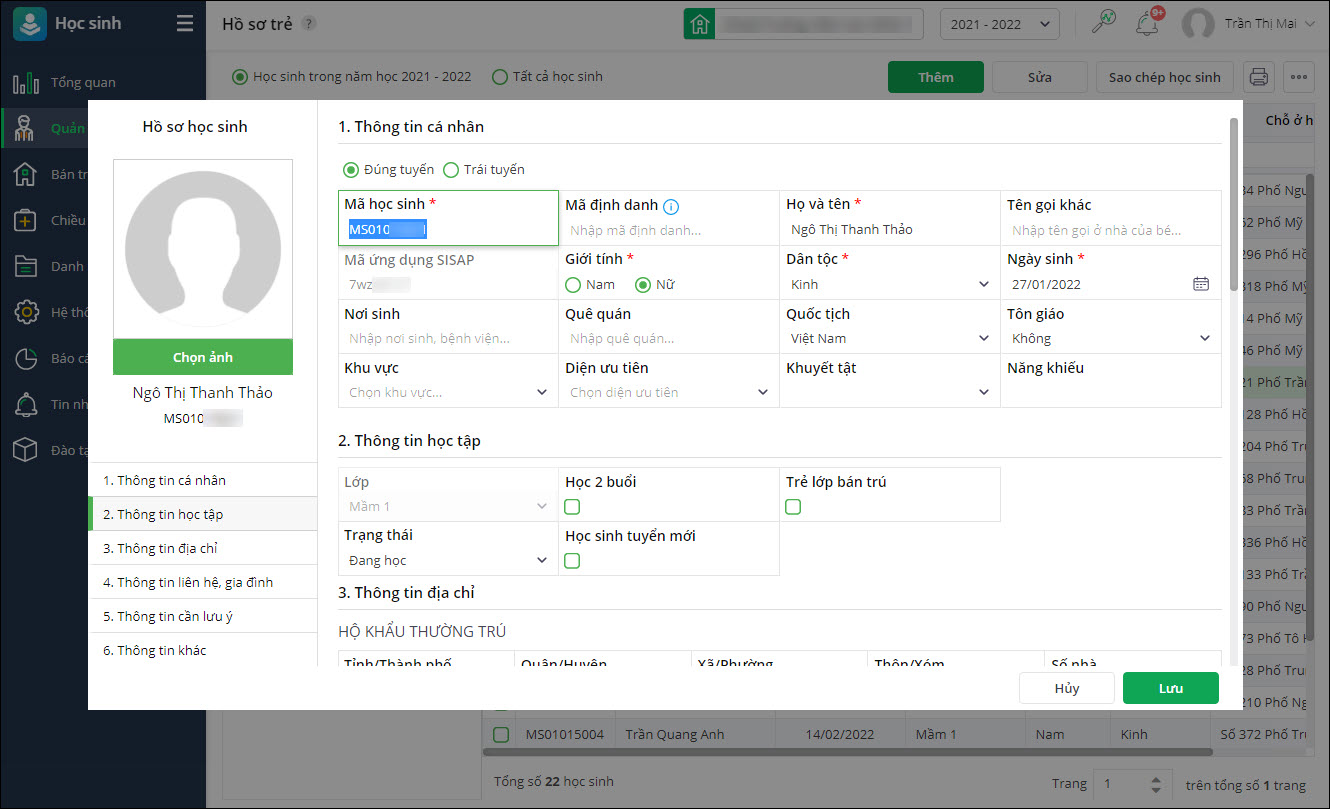Click the help icon beside Hồ sơ trẻ
This screenshot has height=809, width=1330.
pyautogui.click(x=309, y=24)
